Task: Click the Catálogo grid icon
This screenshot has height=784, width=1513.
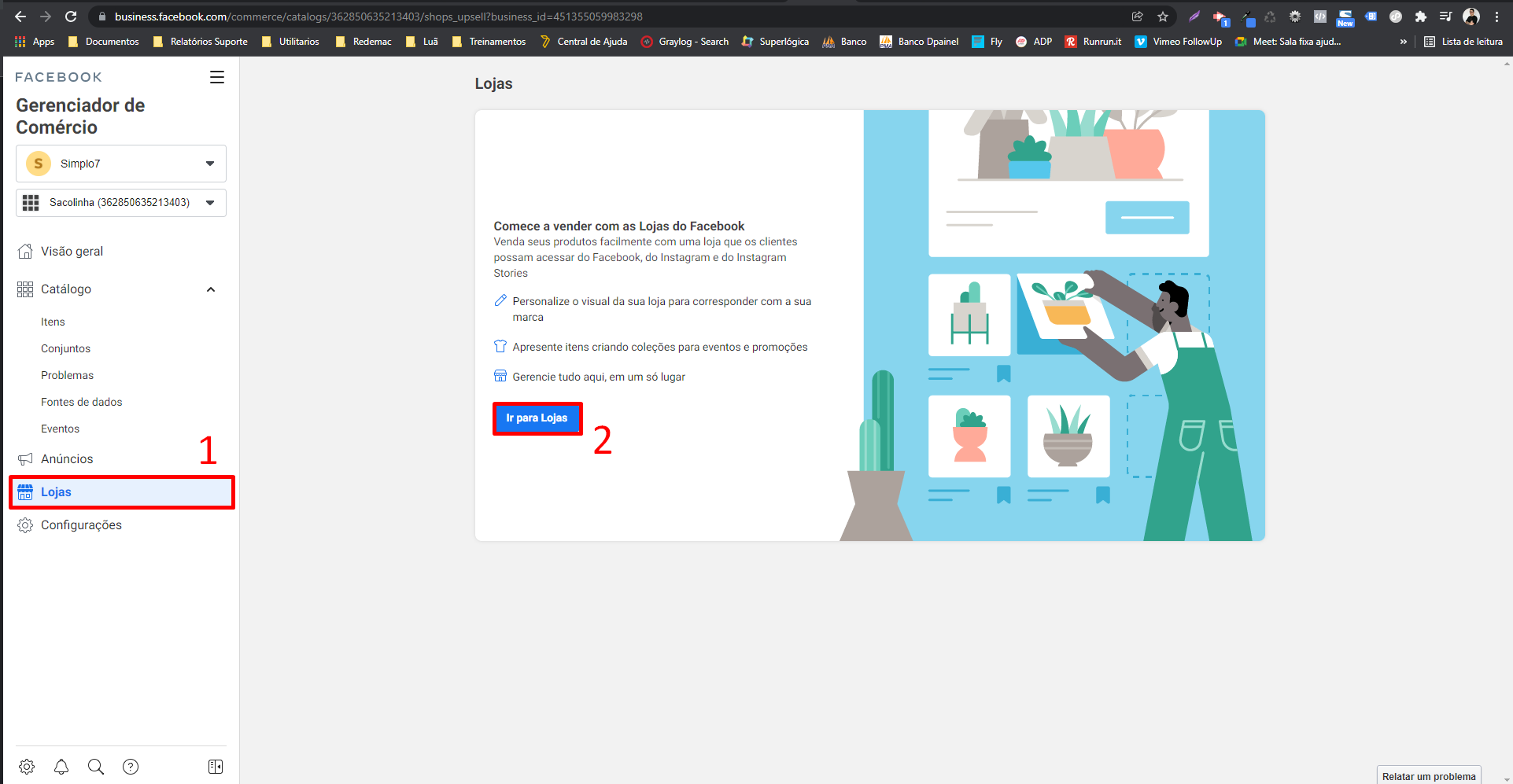Action: [x=25, y=289]
